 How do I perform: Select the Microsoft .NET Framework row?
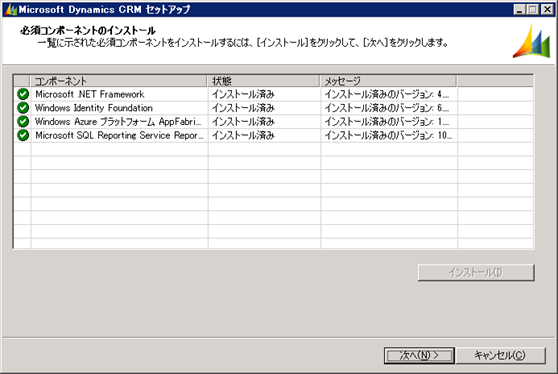click(273, 94)
